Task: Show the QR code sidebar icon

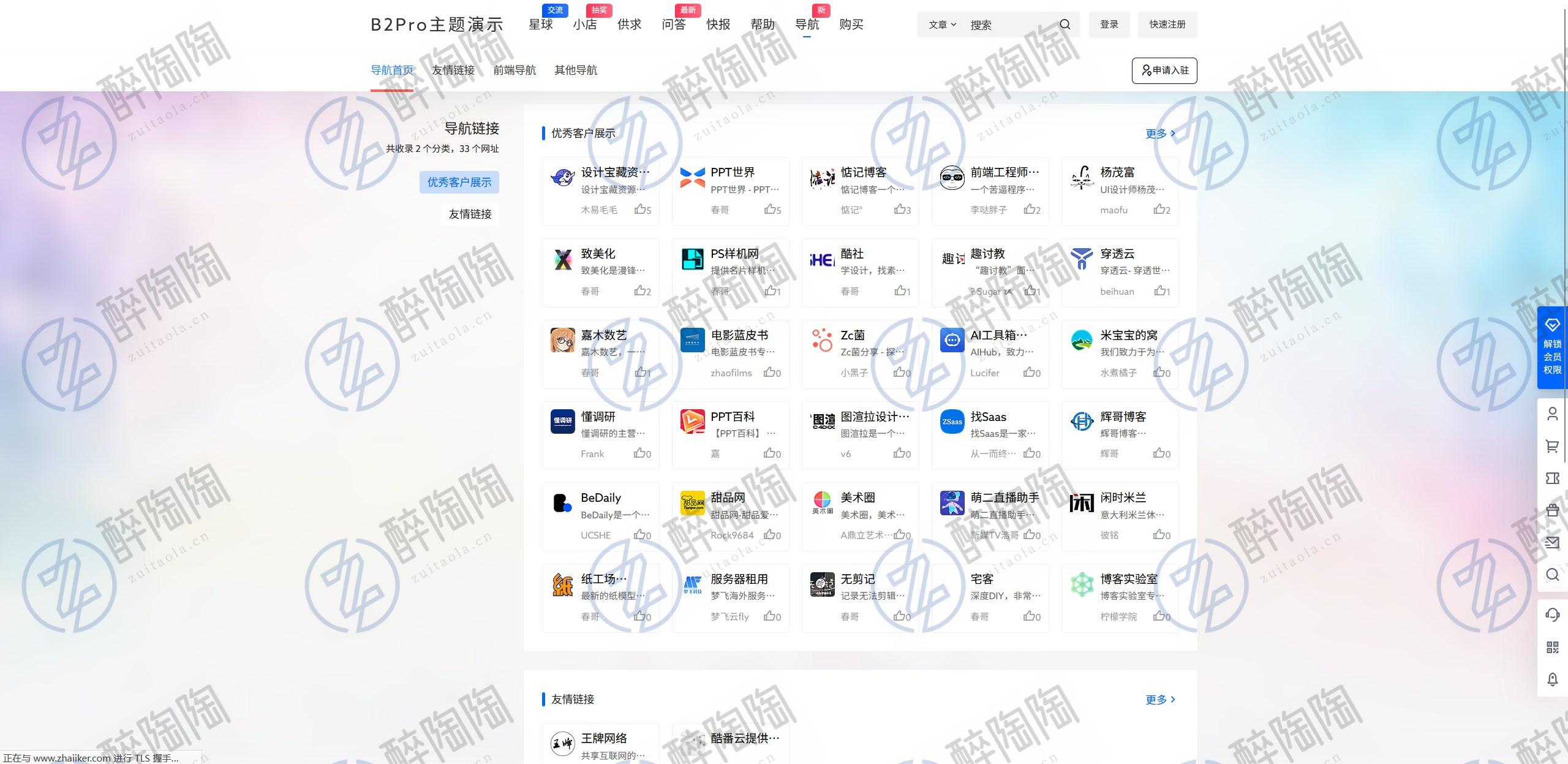Action: point(1552,647)
